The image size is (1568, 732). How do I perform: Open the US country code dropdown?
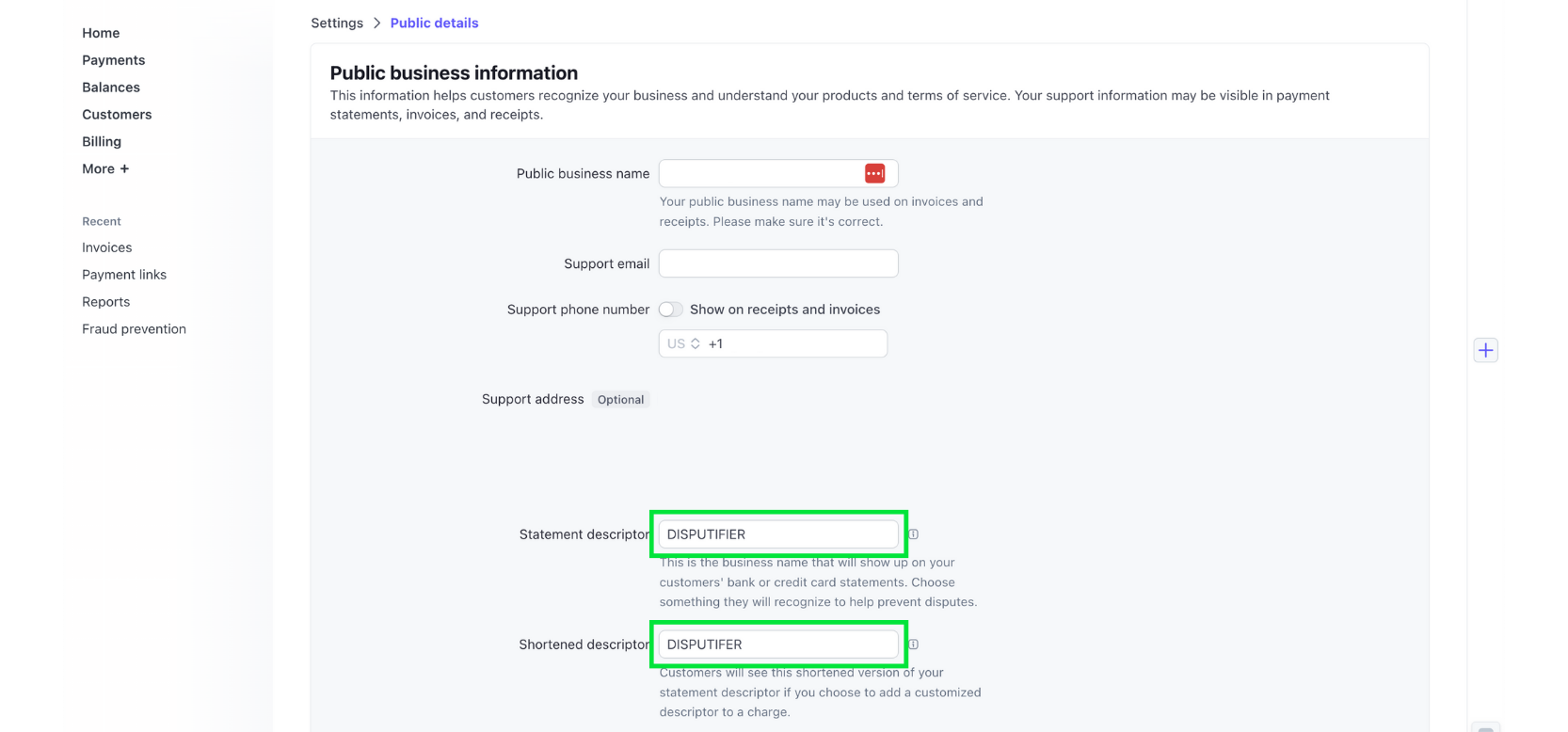click(683, 343)
